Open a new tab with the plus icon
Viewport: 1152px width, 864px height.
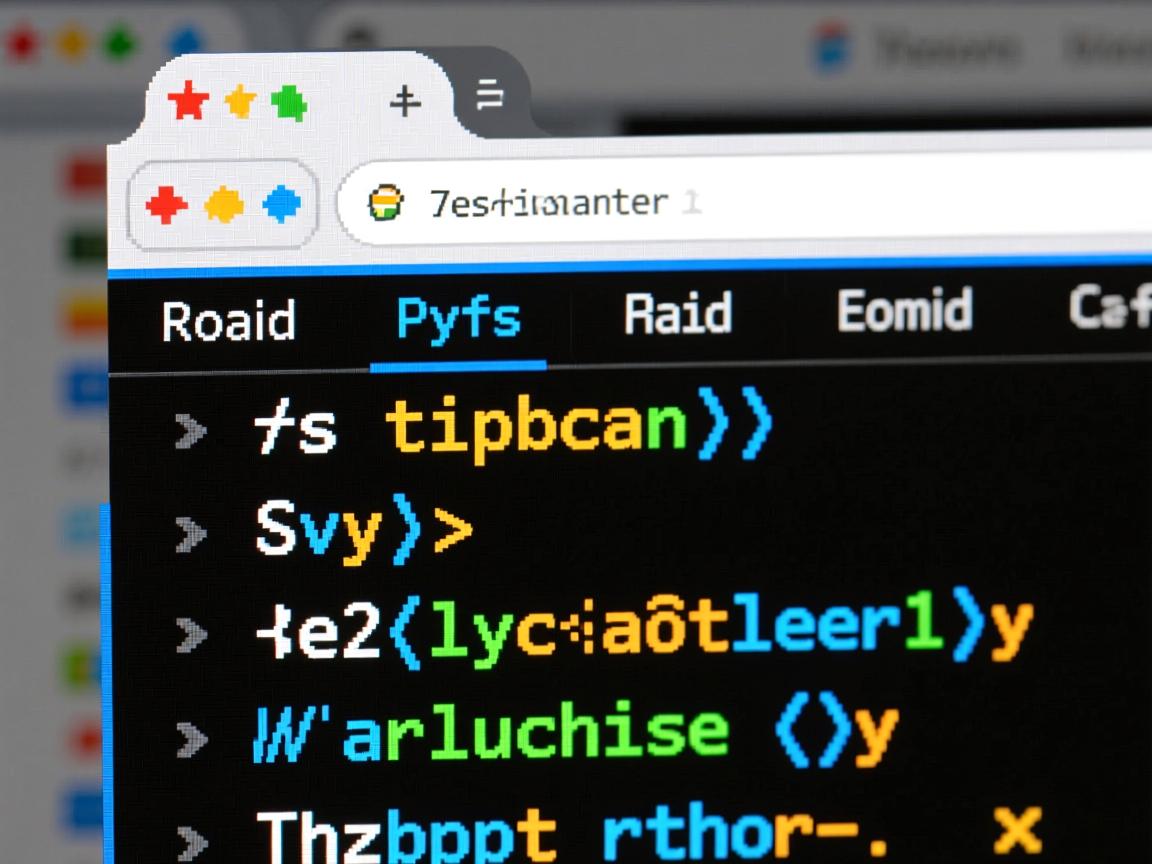point(404,101)
